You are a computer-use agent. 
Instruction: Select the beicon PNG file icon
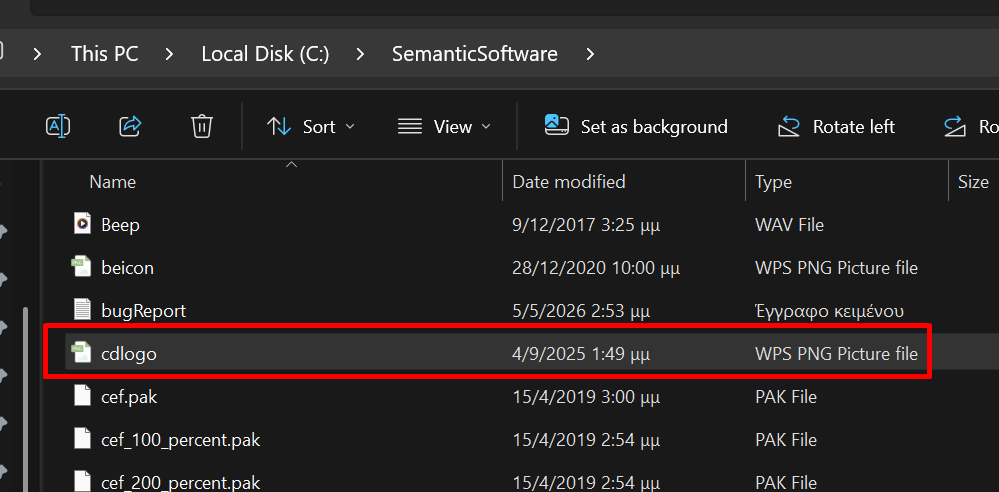point(82,267)
